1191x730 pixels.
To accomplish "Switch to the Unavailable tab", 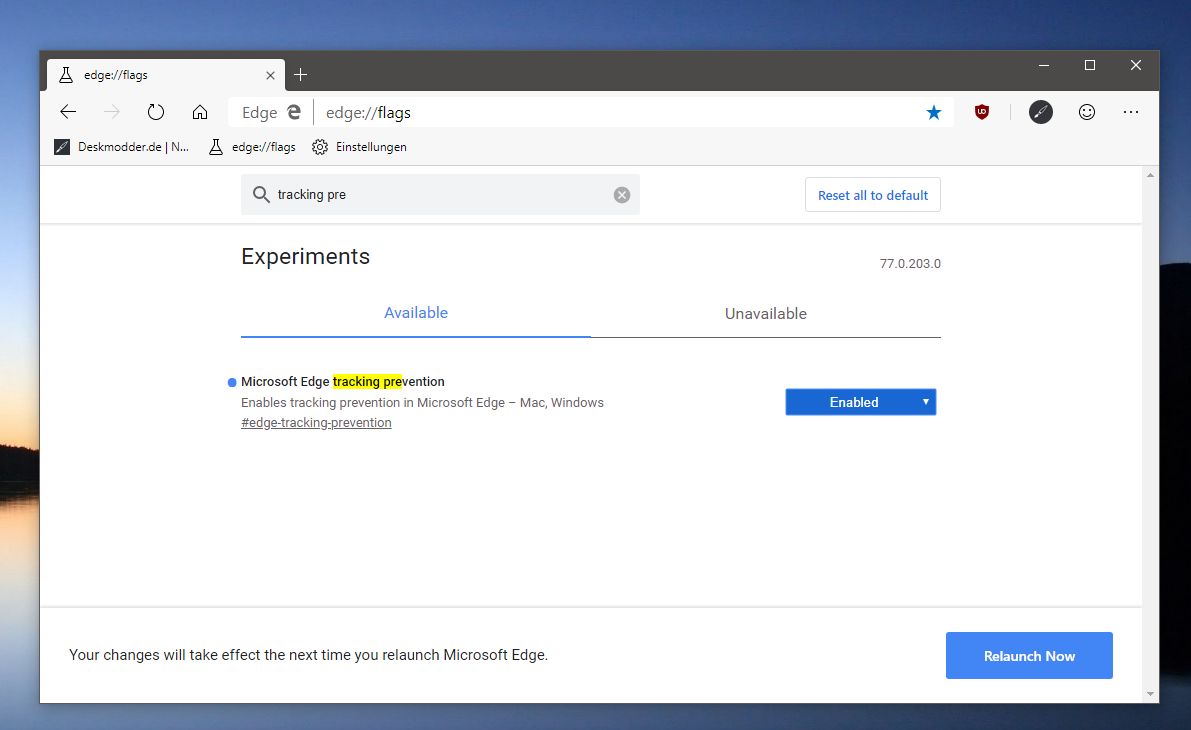I will pos(766,314).
